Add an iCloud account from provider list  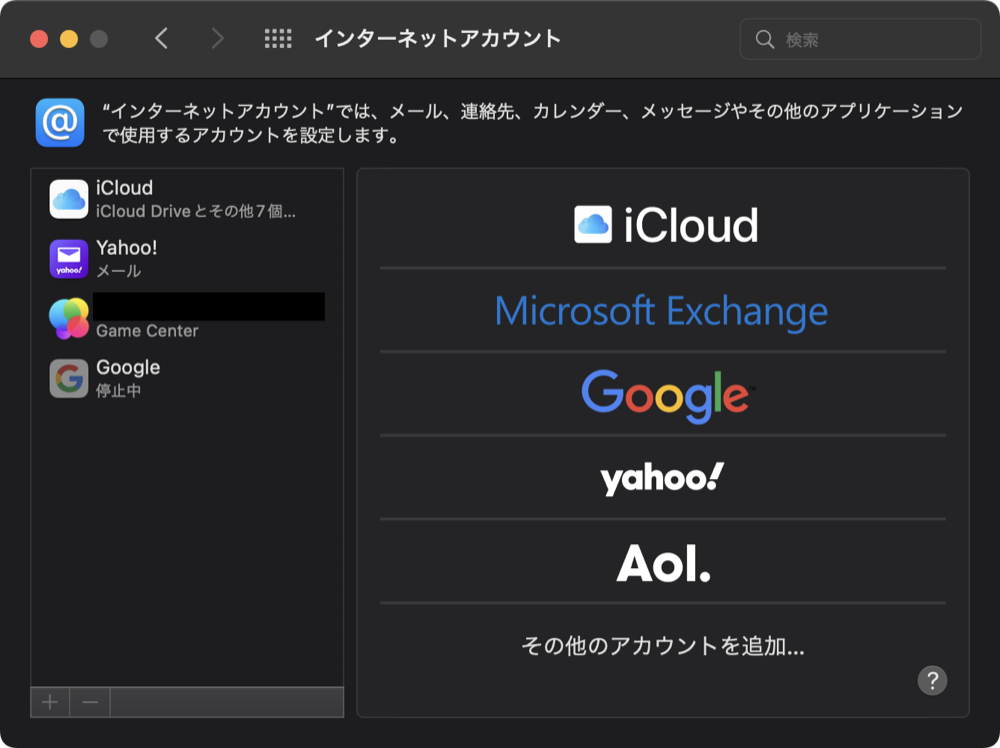point(665,225)
